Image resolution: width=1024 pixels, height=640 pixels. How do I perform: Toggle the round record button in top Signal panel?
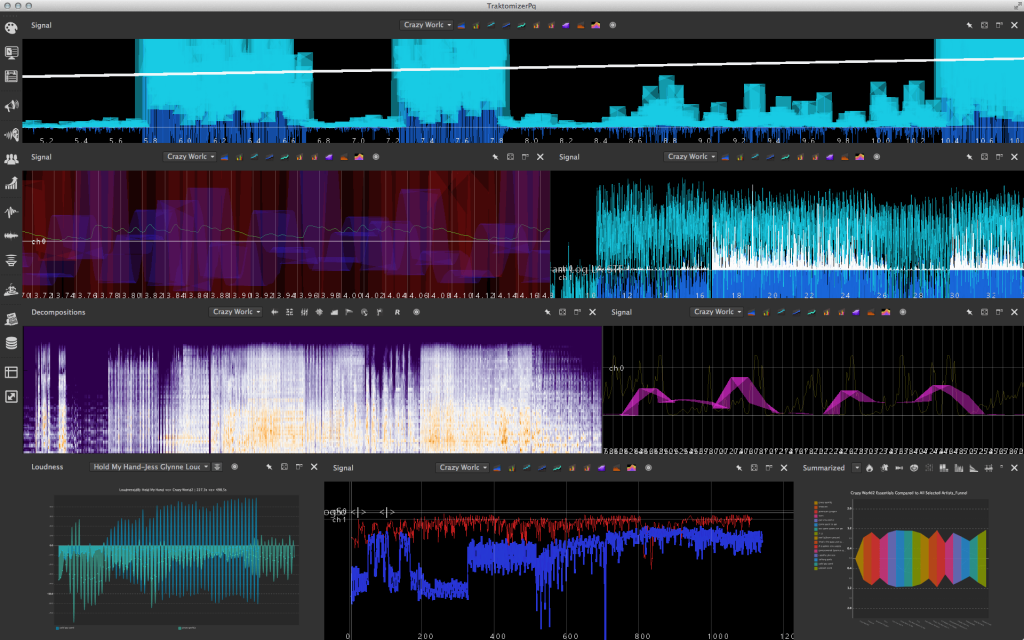[x=612, y=24]
